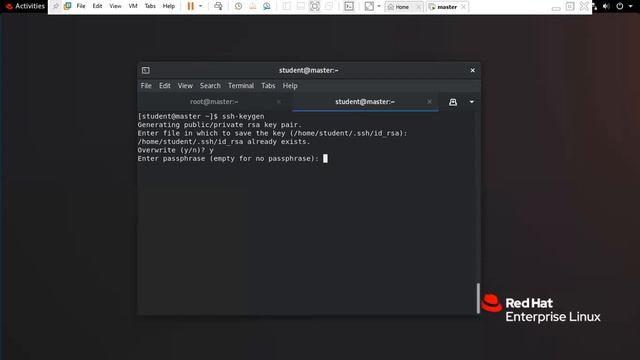Click the 'Overwrite (y/n)? y' line
The height and width of the screenshot is (360, 640).
point(176,150)
